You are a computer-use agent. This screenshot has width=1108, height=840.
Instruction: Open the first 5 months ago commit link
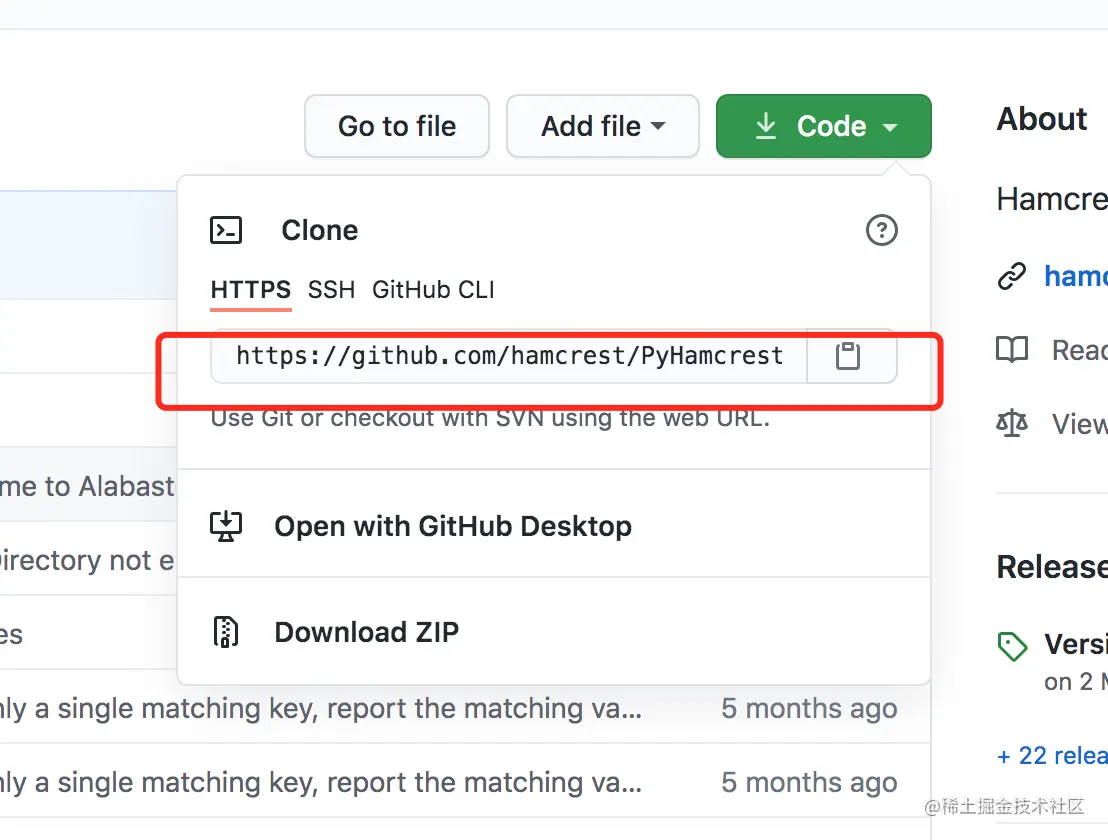[x=809, y=709]
